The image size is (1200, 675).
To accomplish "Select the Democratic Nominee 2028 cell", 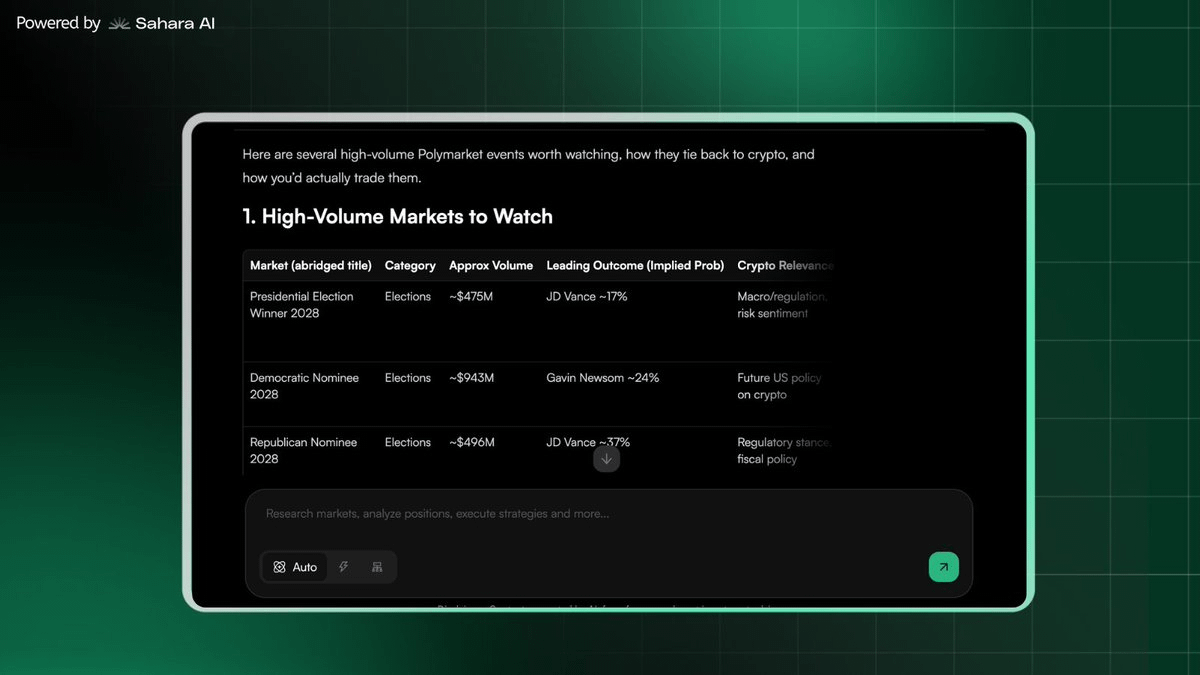I will click(304, 386).
